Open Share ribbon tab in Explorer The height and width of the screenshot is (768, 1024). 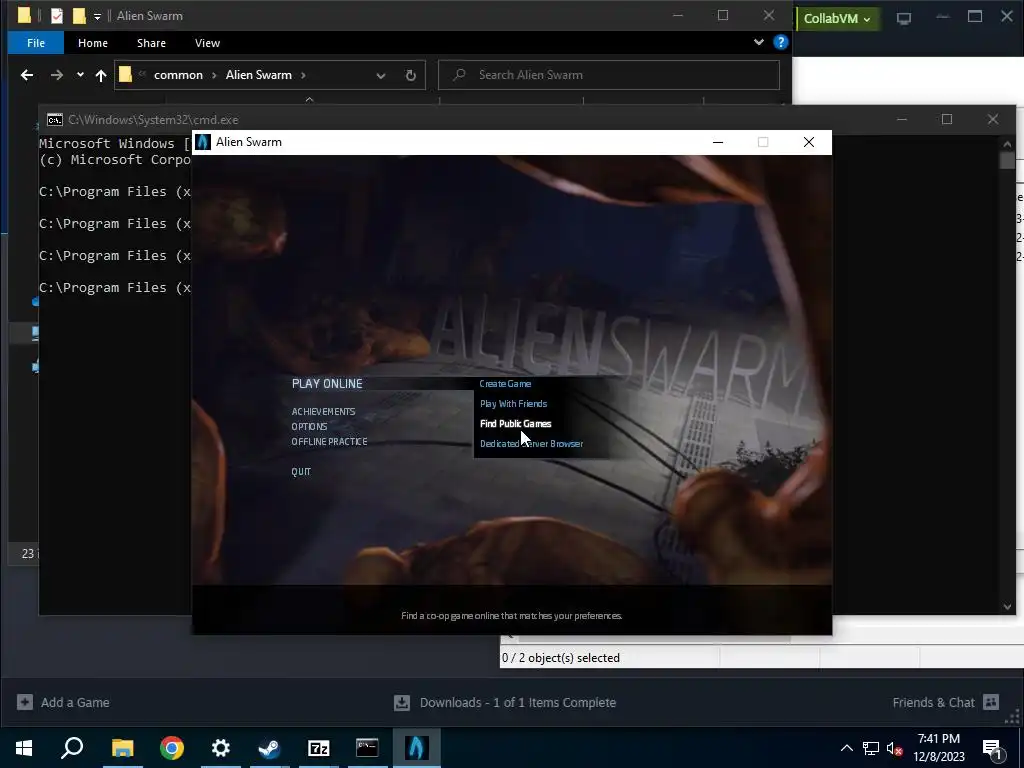pyautogui.click(x=151, y=43)
